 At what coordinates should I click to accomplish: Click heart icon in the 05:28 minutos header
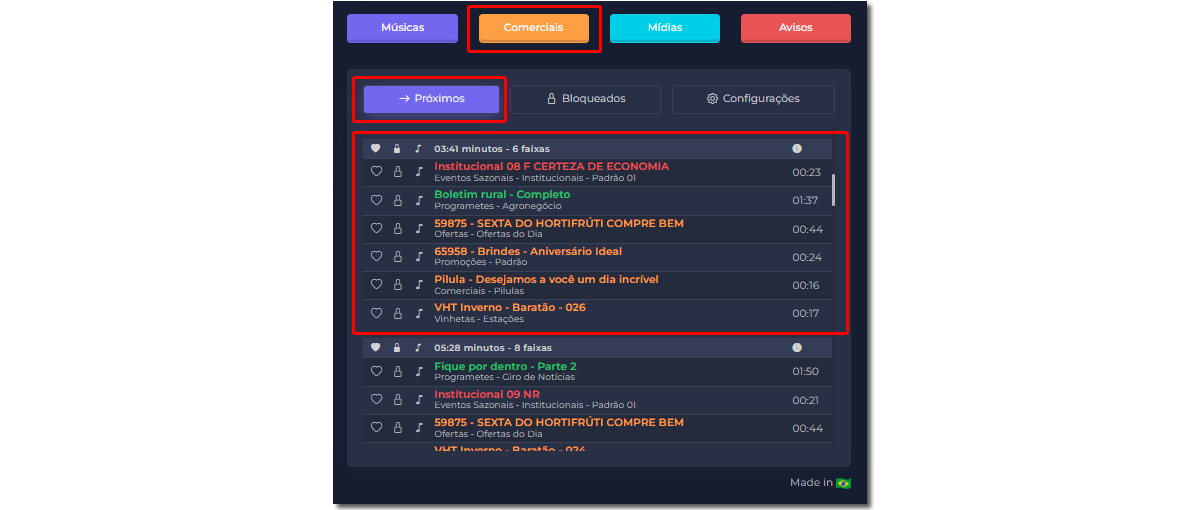376,348
